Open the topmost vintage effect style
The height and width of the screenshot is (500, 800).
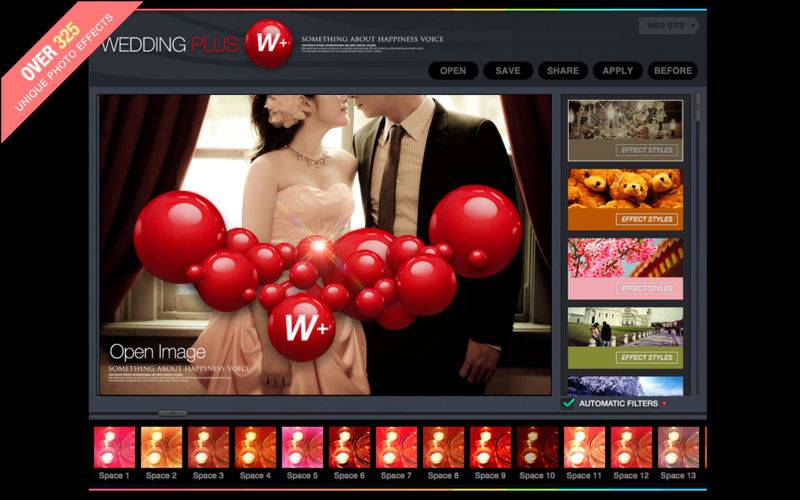pyautogui.click(x=626, y=131)
